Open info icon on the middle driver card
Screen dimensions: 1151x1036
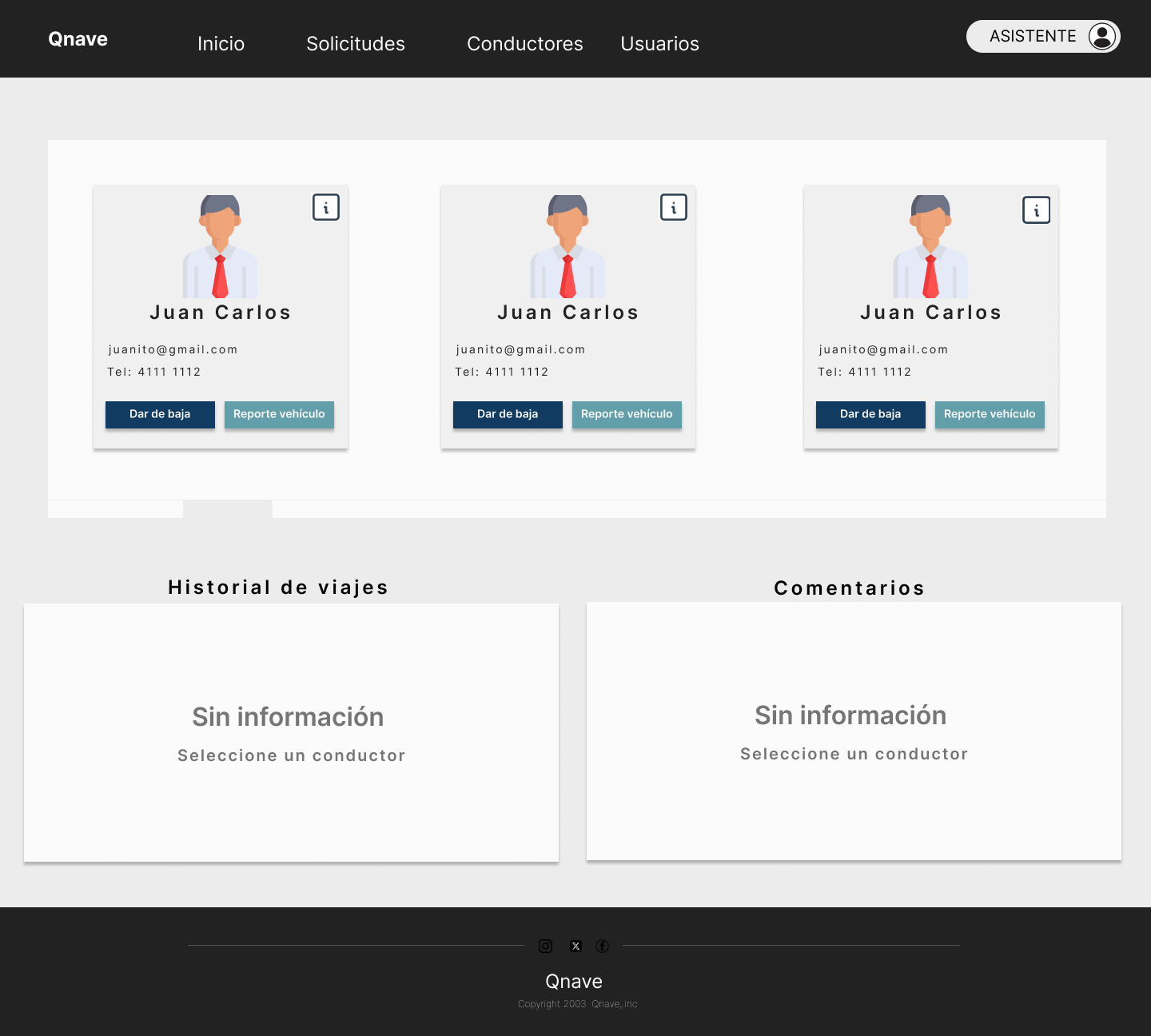[x=673, y=208]
